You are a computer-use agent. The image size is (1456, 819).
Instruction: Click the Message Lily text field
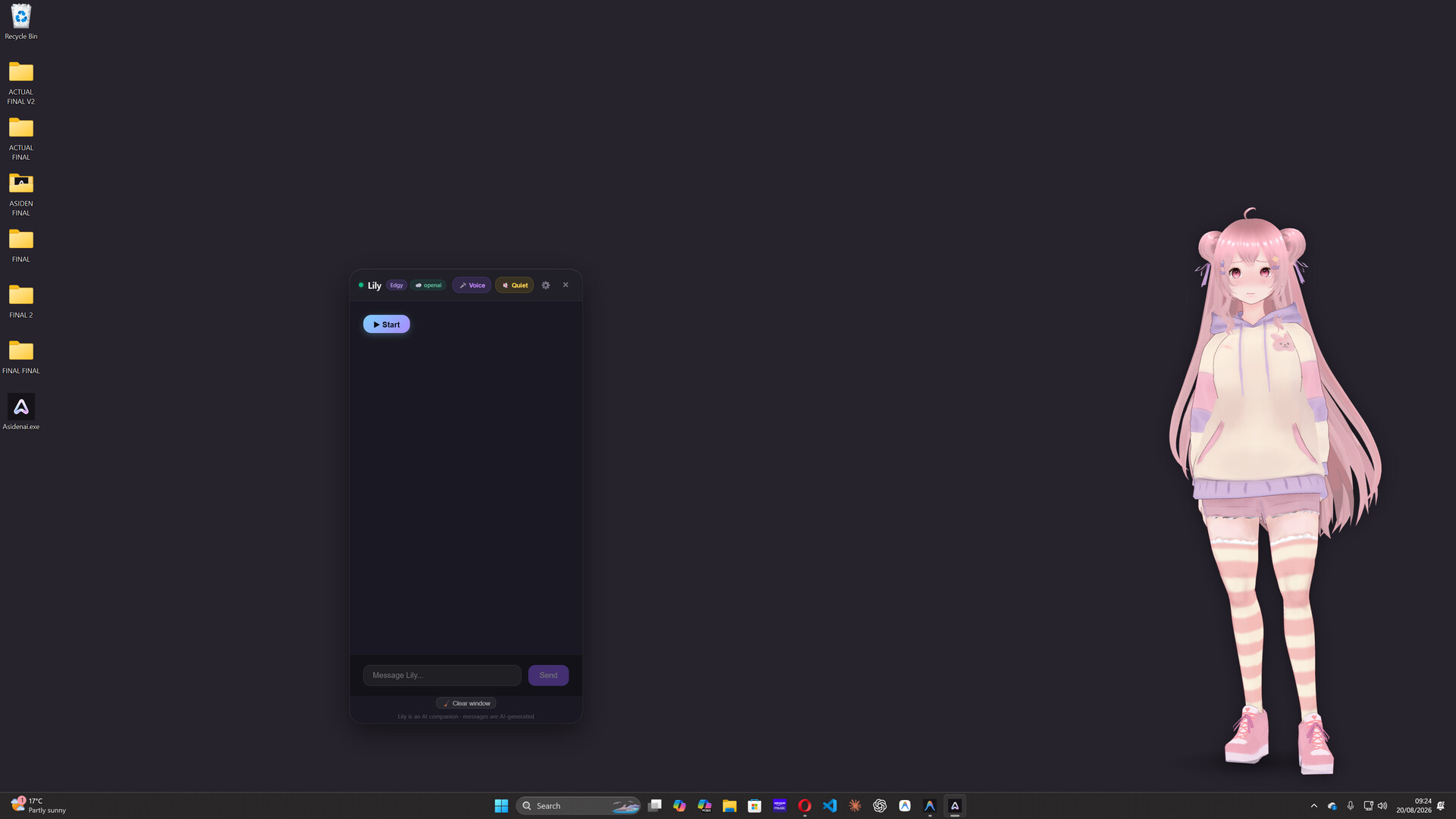pyautogui.click(x=442, y=675)
